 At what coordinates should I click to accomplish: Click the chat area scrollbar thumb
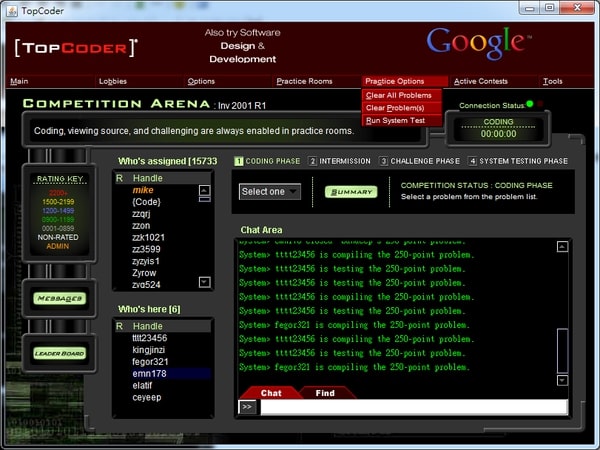(x=562, y=351)
